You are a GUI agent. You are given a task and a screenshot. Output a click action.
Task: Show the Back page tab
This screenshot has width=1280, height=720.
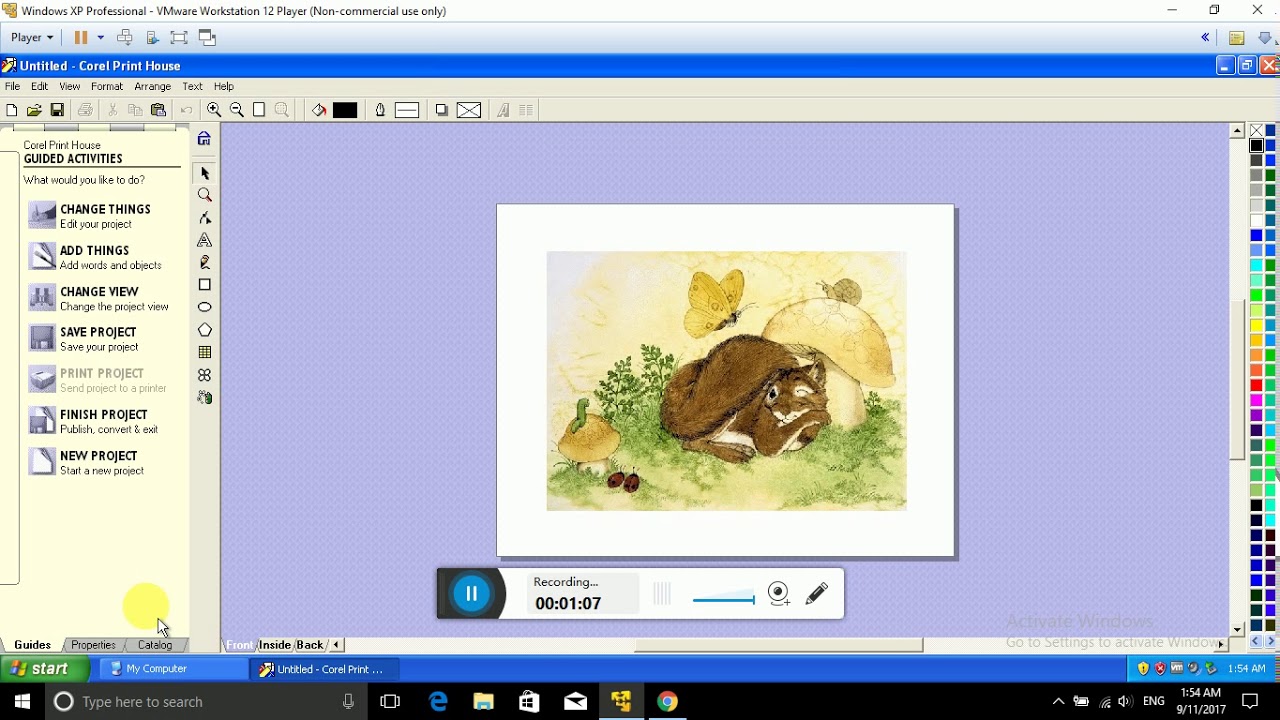(310, 645)
